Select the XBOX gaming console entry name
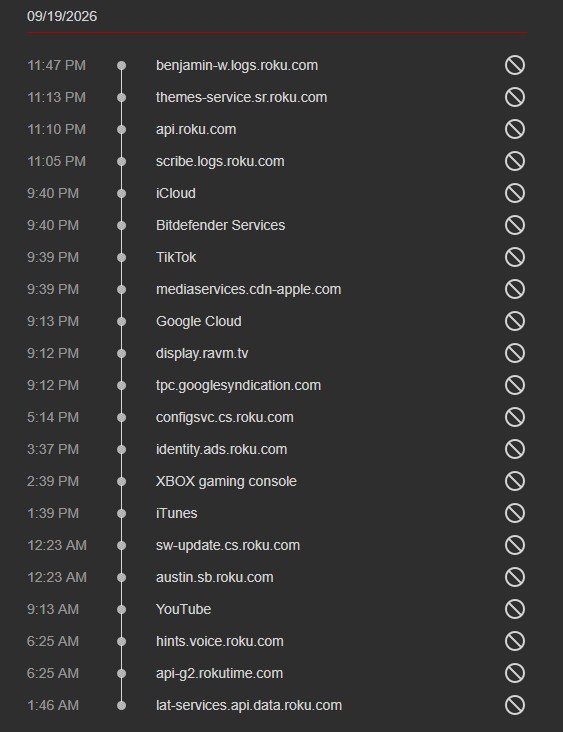 [226, 481]
